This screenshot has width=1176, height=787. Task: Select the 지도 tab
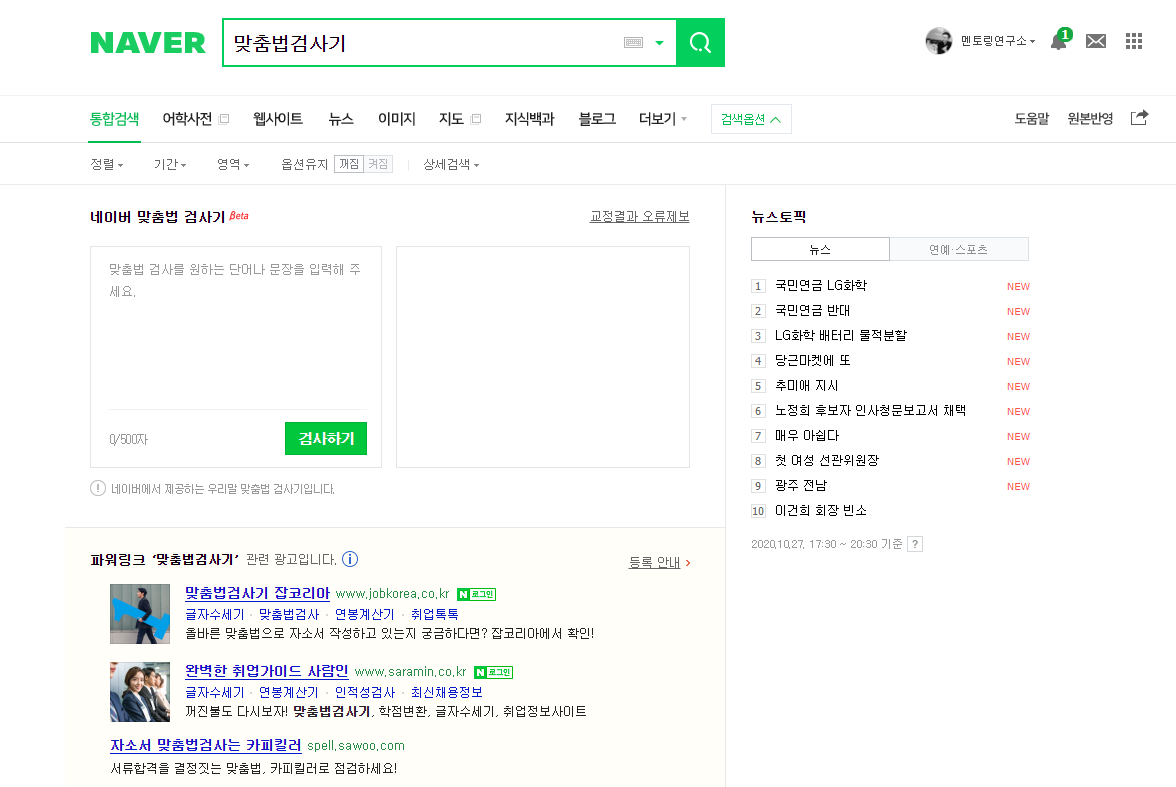(x=451, y=119)
